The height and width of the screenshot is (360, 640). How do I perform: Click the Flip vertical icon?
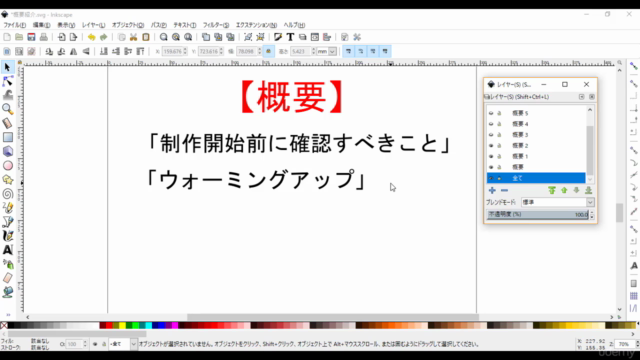86,51
